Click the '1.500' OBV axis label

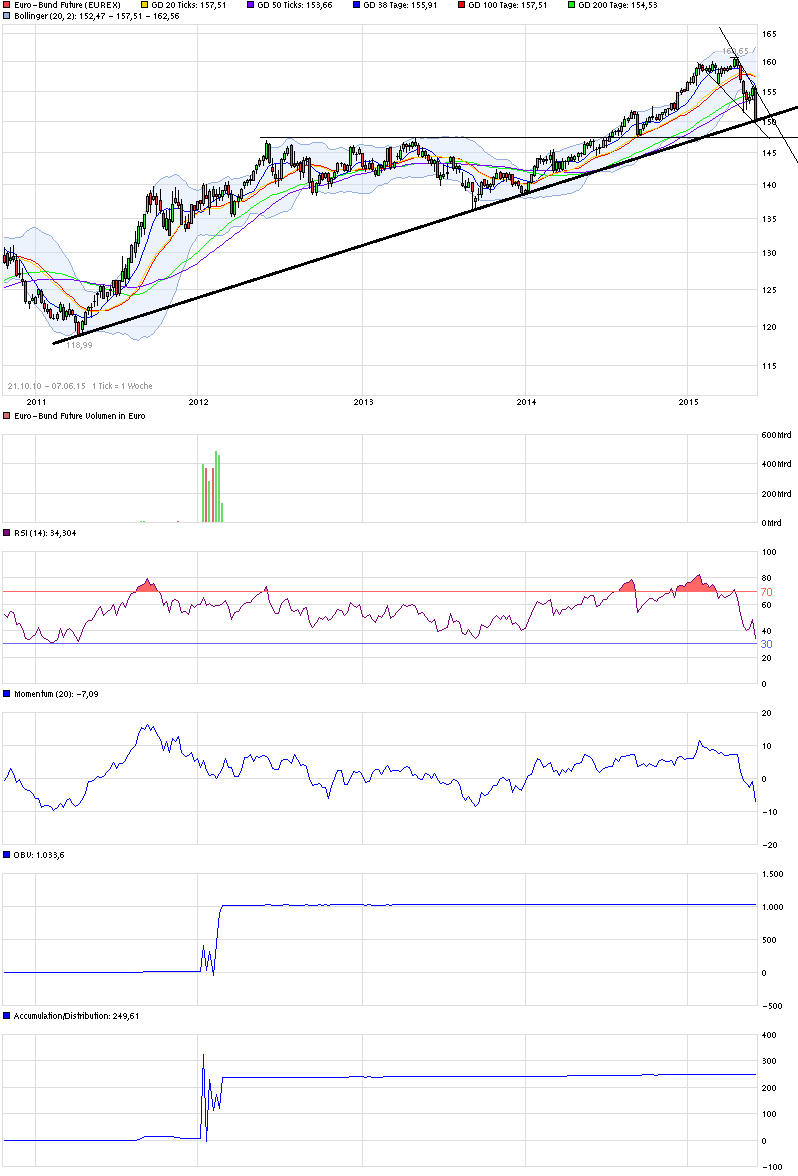tap(772, 874)
